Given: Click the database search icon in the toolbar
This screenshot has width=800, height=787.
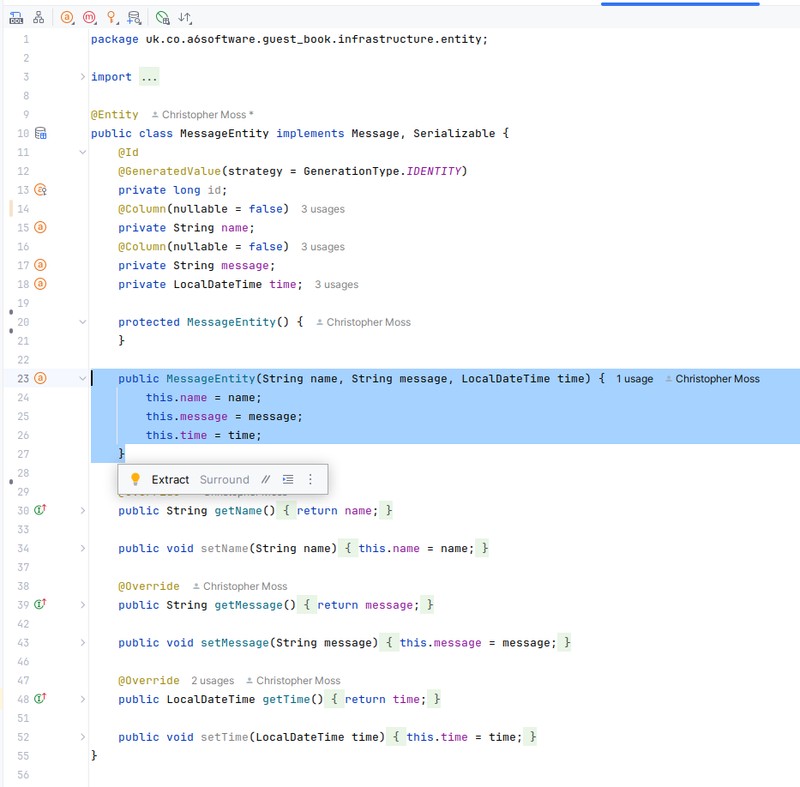Looking at the screenshot, I should [133, 16].
